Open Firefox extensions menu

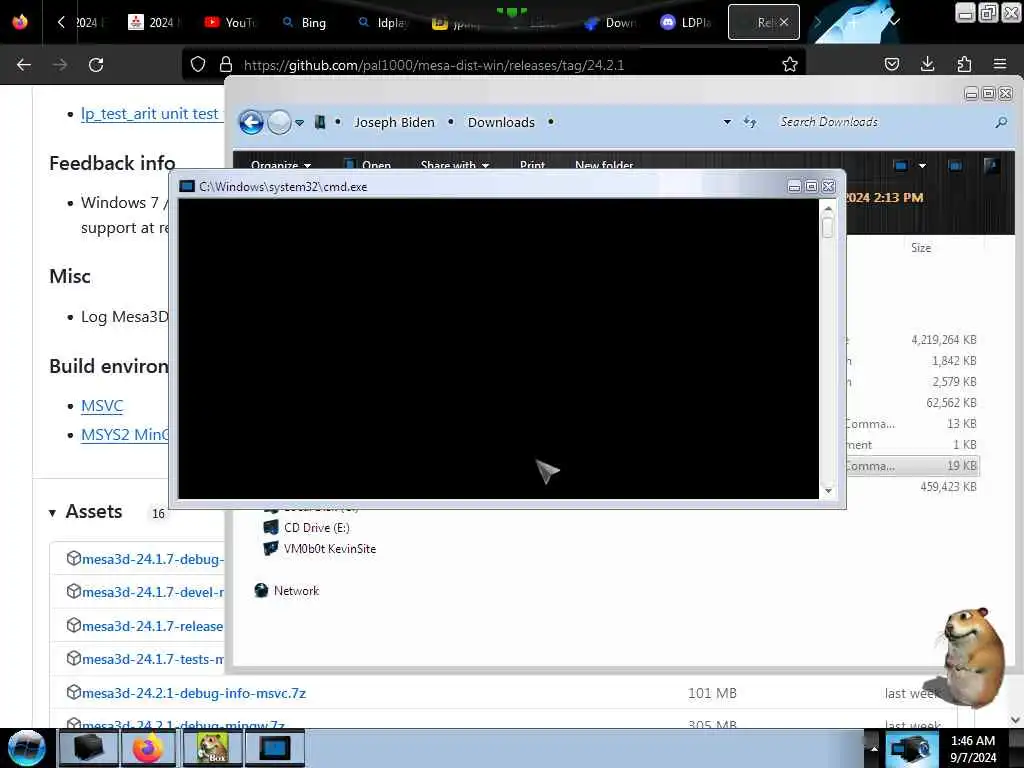[x=964, y=64]
